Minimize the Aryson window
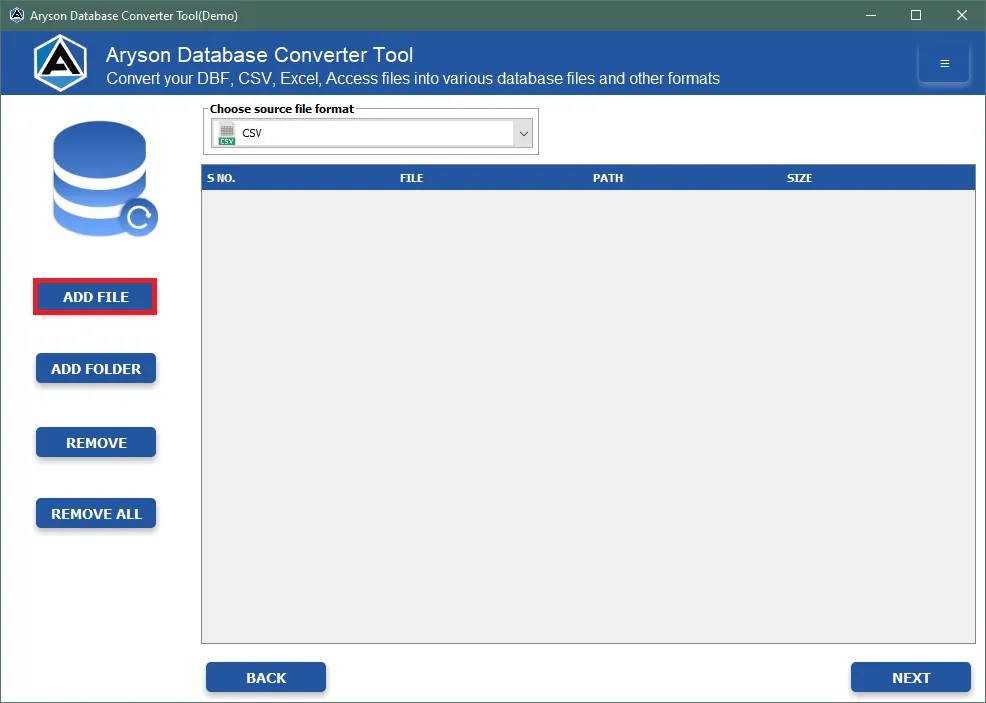 click(871, 15)
